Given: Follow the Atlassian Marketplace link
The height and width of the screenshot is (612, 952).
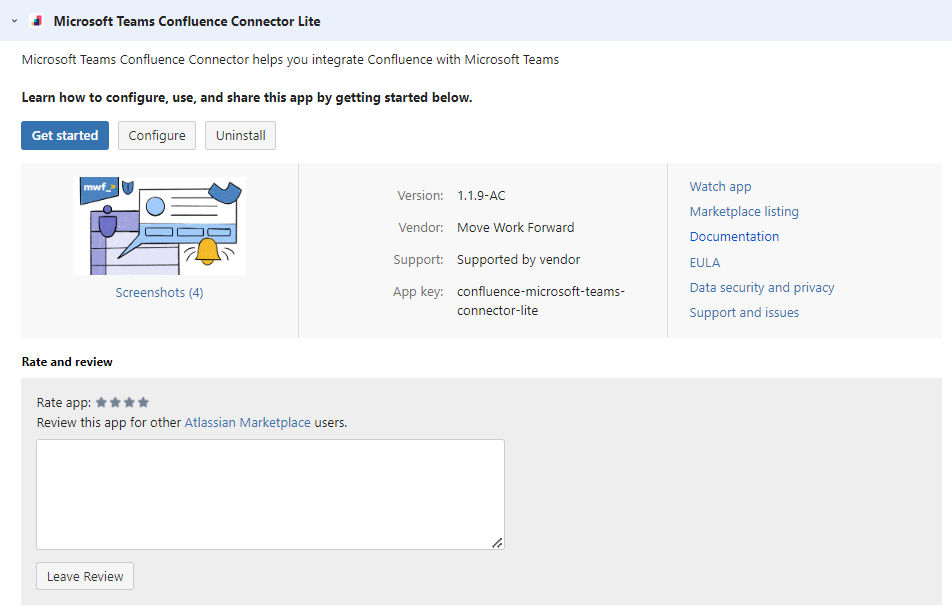Looking at the screenshot, I should [247, 423].
